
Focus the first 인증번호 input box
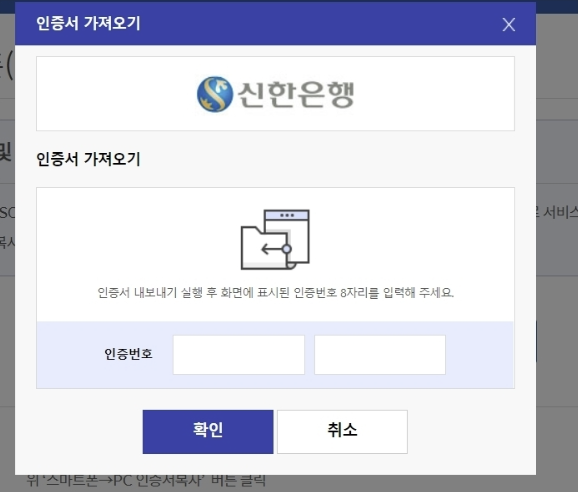point(239,355)
